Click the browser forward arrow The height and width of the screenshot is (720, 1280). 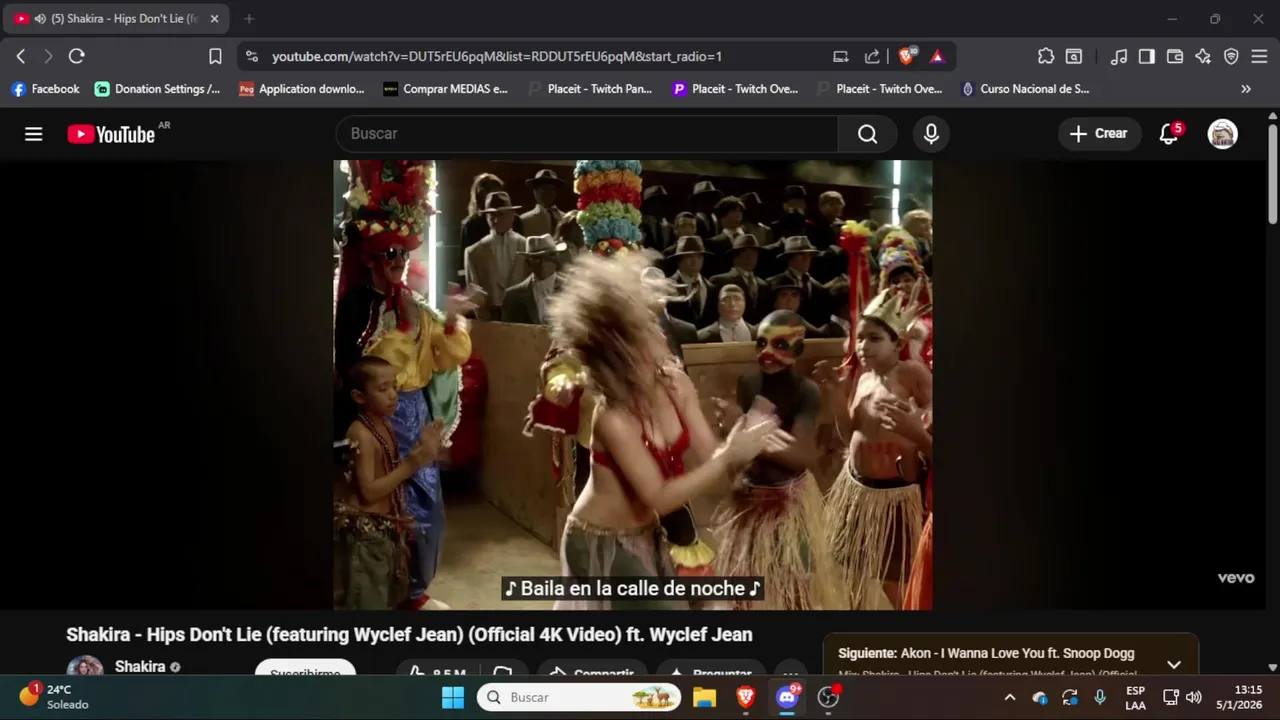click(48, 57)
